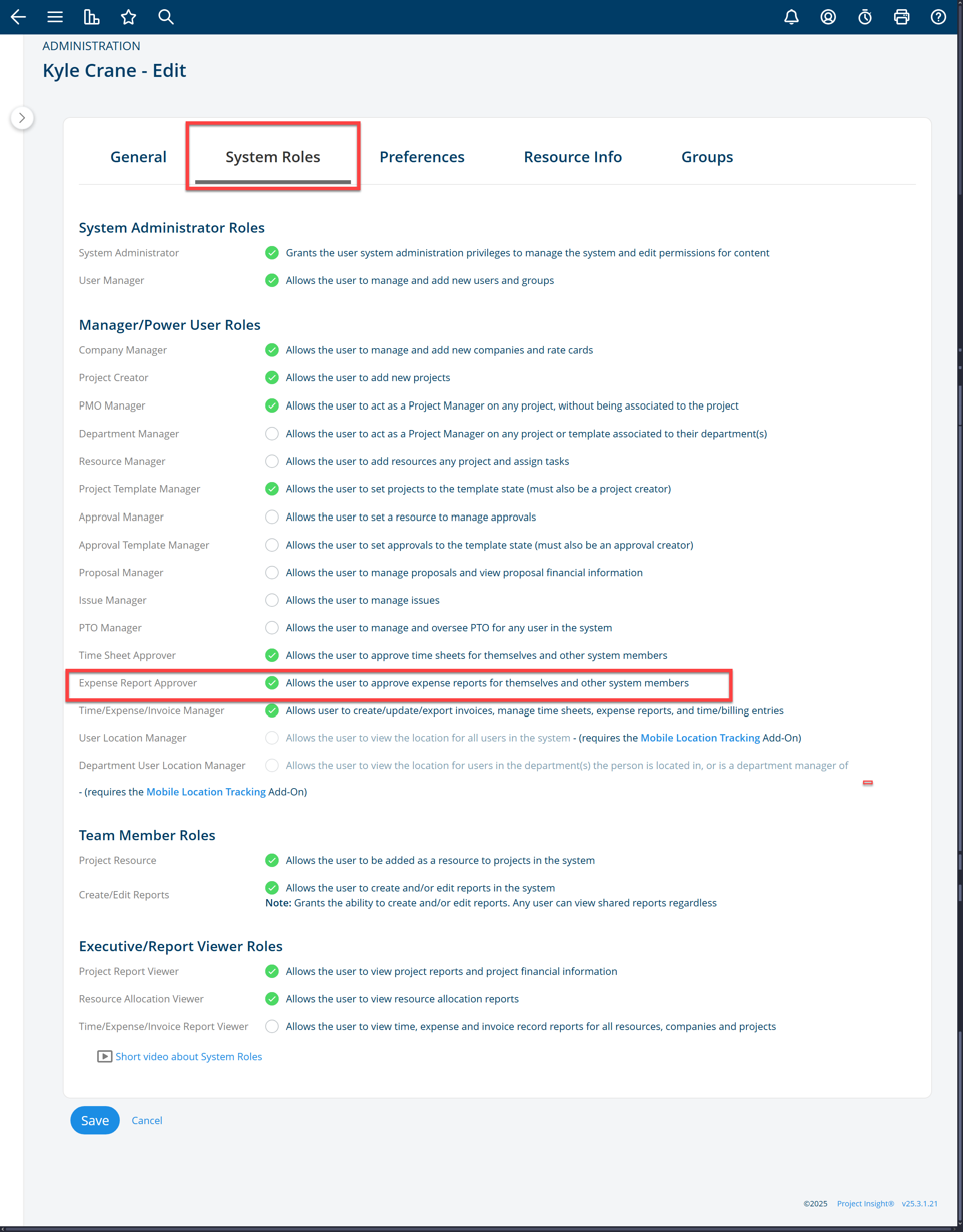Screen dimensions: 963x1232
Task: Open the hamburger navigation menu
Action: pos(55,17)
